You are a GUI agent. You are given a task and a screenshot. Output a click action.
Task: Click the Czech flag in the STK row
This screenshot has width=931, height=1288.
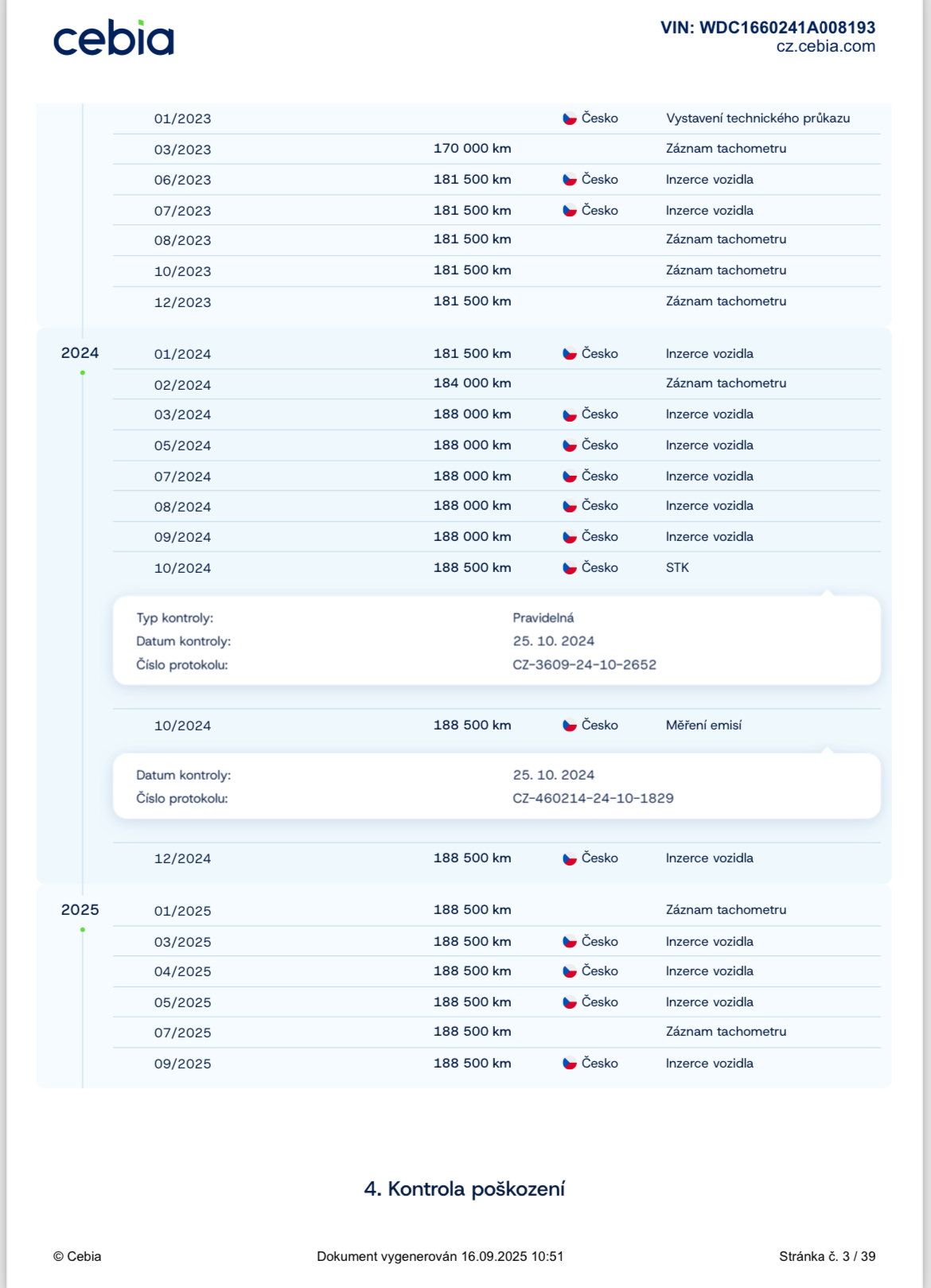click(x=570, y=568)
